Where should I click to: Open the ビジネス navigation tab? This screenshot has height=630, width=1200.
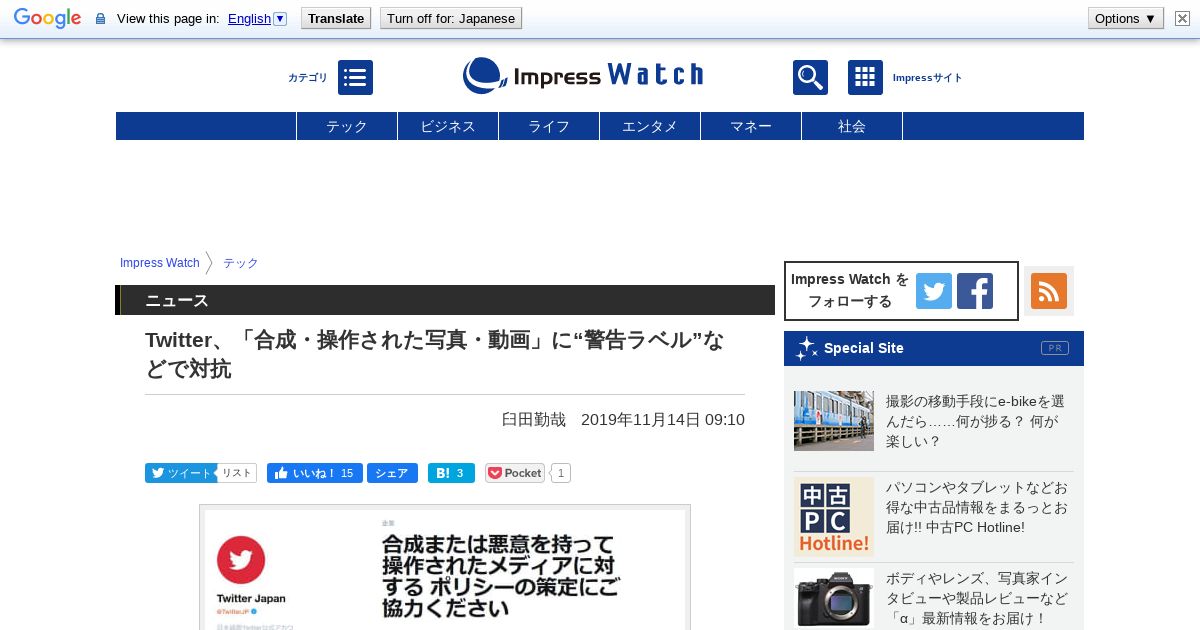448,126
